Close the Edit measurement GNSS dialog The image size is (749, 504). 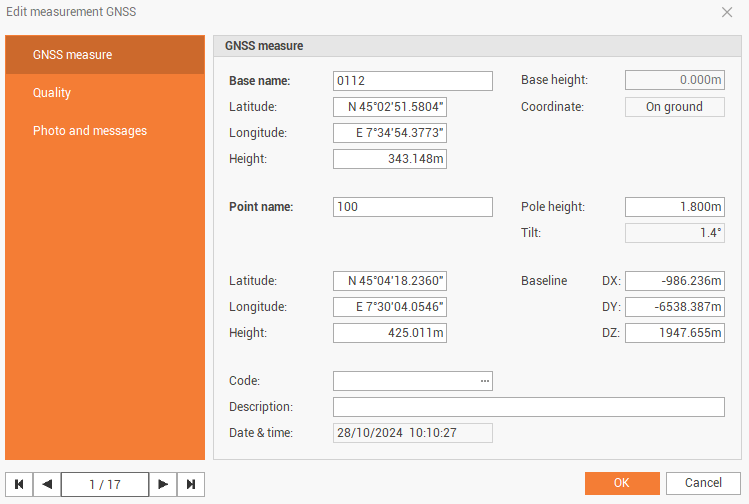pyautogui.click(x=727, y=12)
